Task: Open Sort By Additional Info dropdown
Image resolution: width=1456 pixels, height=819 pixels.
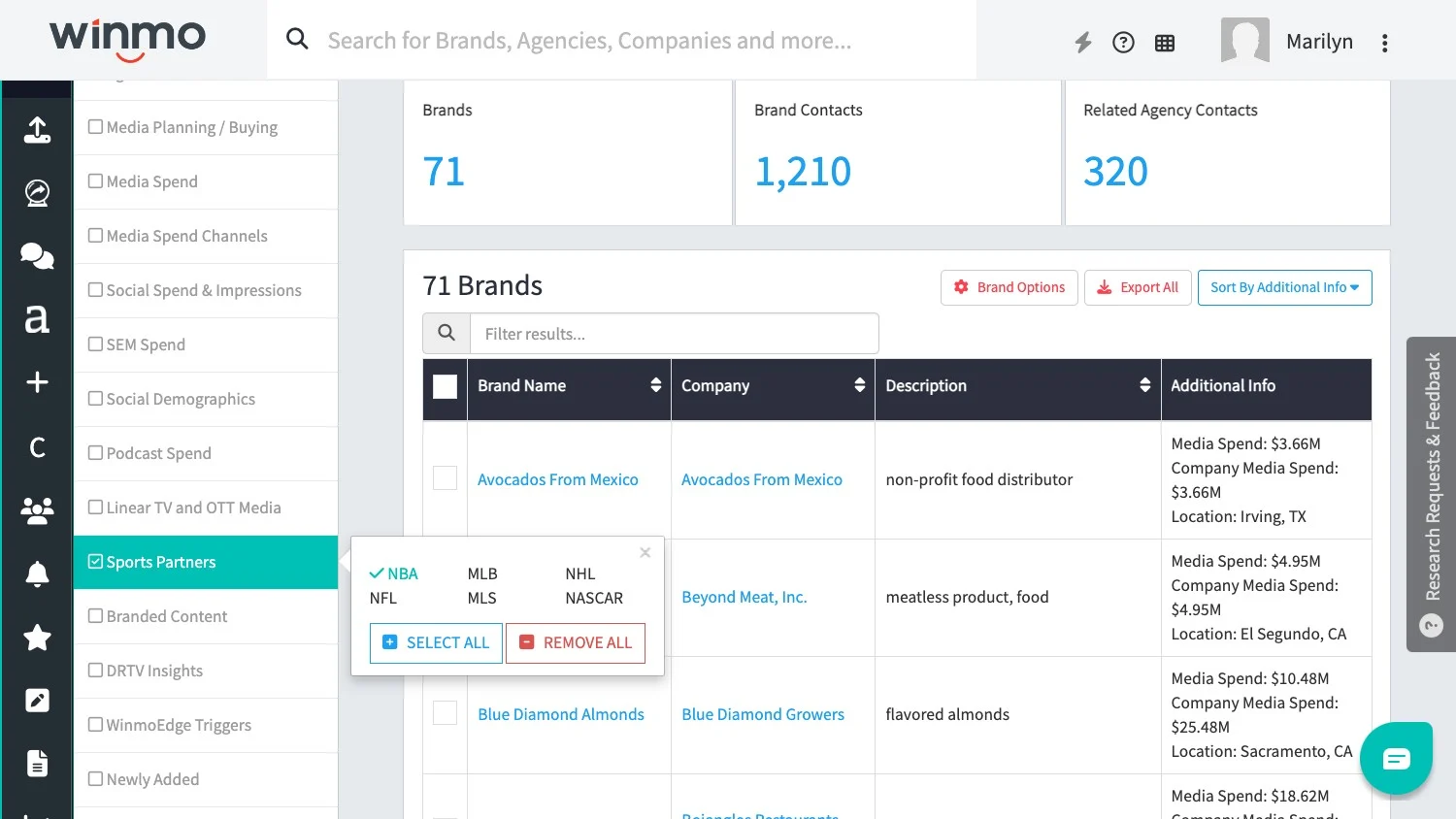Action: click(x=1284, y=287)
